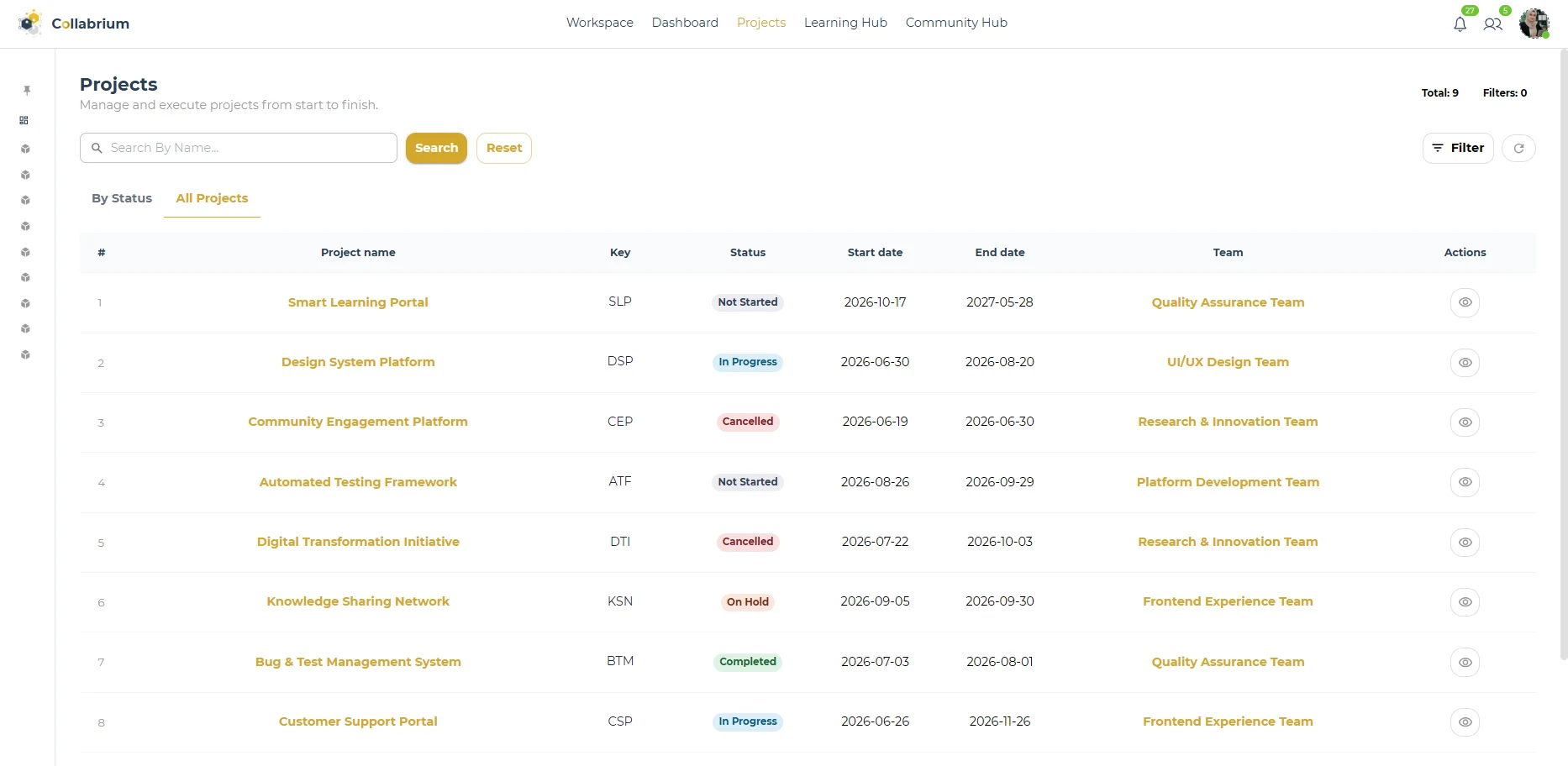View Community Engagement Platform eye icon
Screen dimensions: 1568x766
[1465, 422]
